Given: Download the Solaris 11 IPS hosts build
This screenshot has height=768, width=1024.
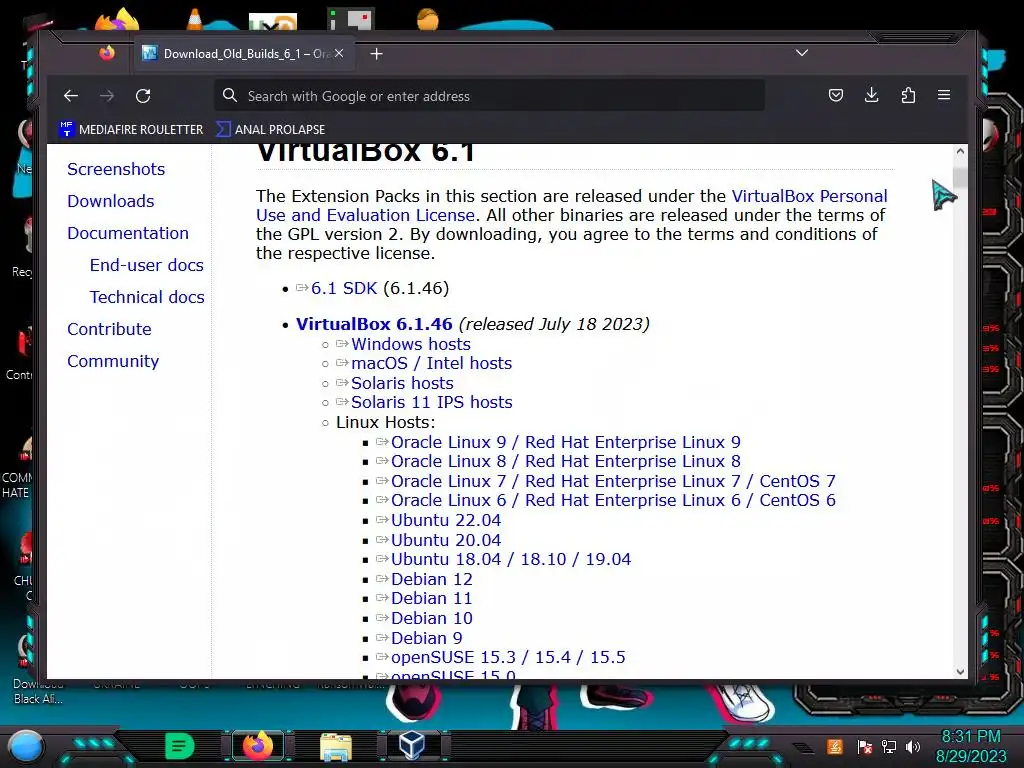Looking at the screenshot, I should pos(432,402).
